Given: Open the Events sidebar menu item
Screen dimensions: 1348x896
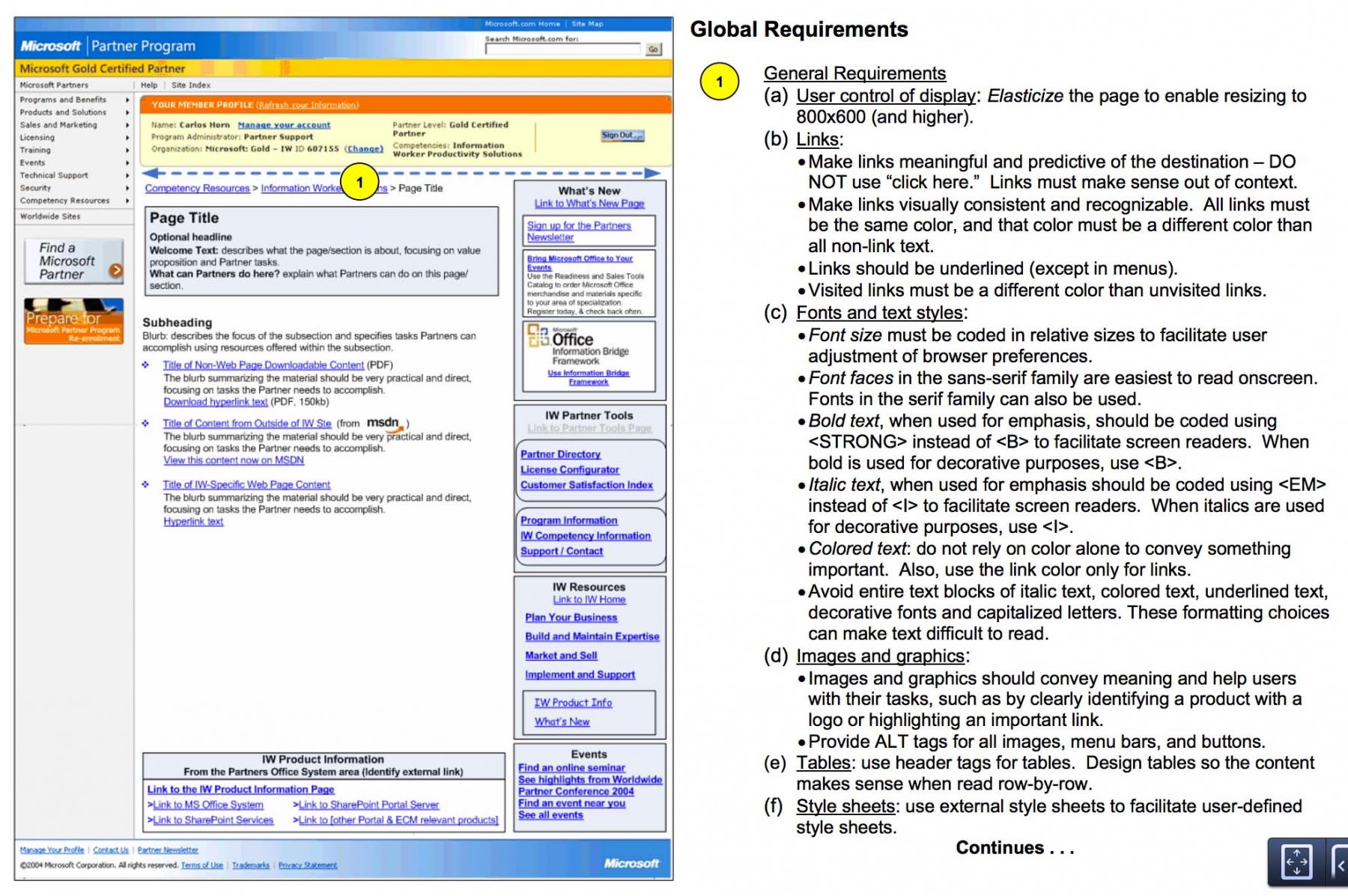Looking at the screenshot, I should [32, 162].
